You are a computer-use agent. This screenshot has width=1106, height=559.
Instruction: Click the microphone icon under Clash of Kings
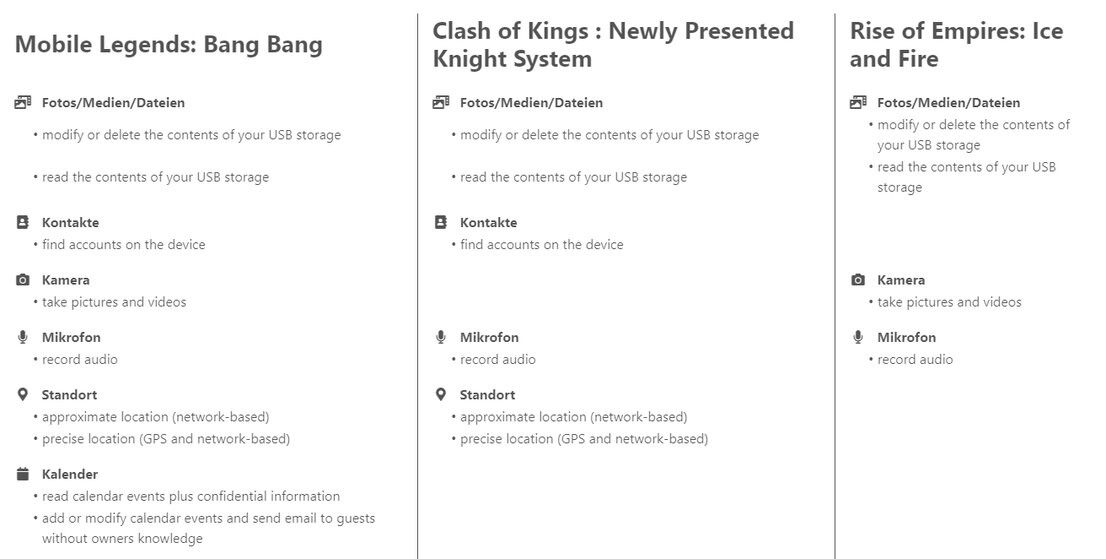441,337
